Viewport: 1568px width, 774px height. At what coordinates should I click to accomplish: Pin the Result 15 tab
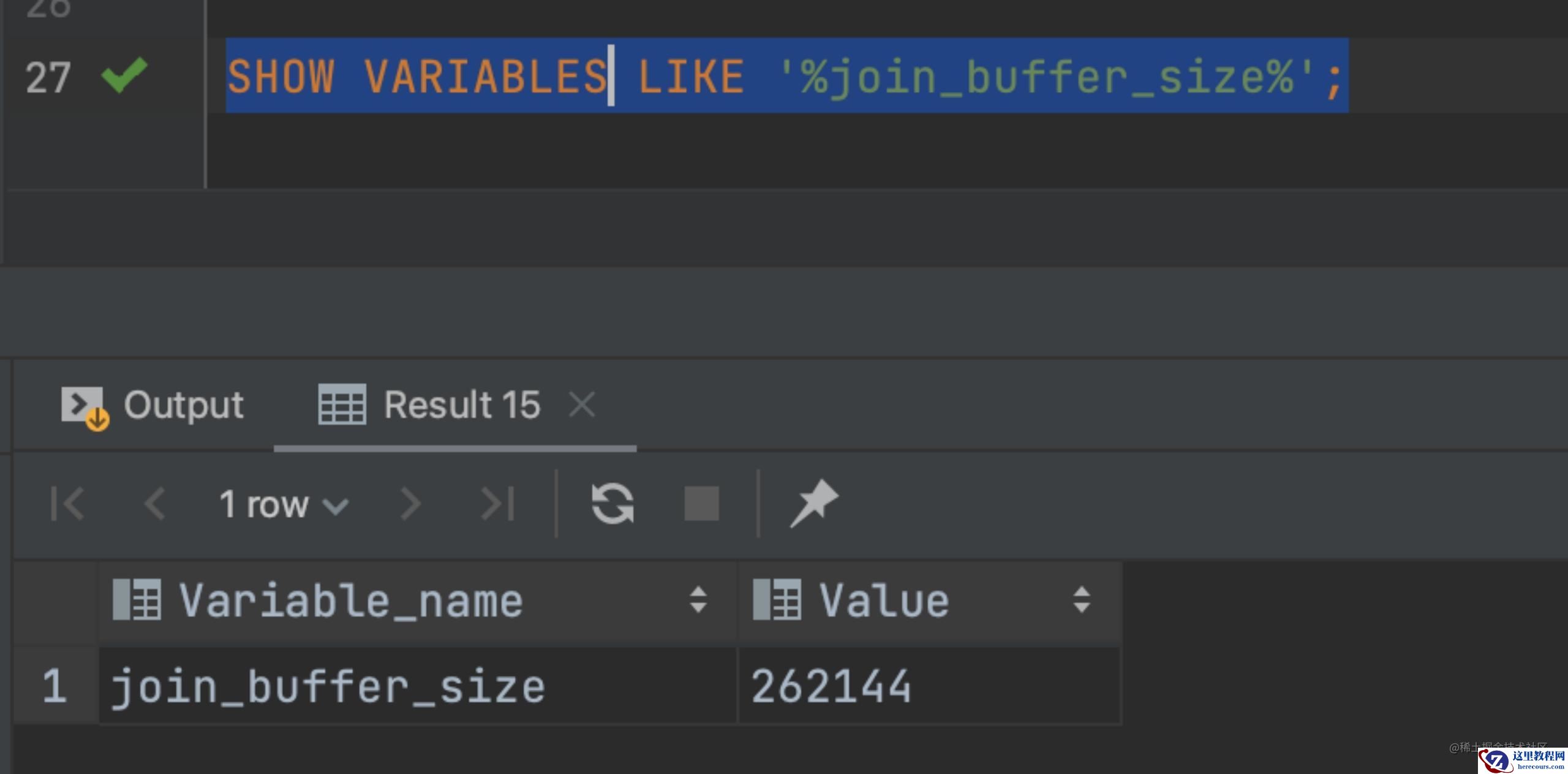814,504
